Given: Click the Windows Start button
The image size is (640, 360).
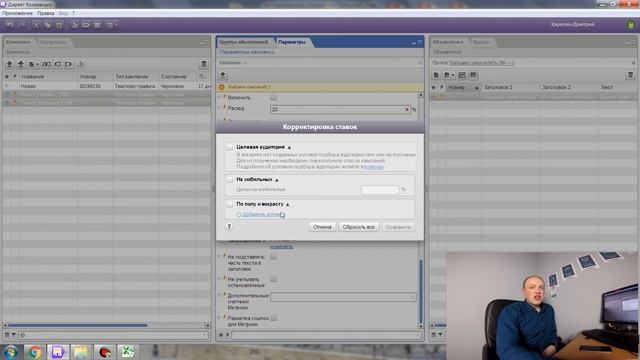Looking at the screenshot, I should click(11, 352).
